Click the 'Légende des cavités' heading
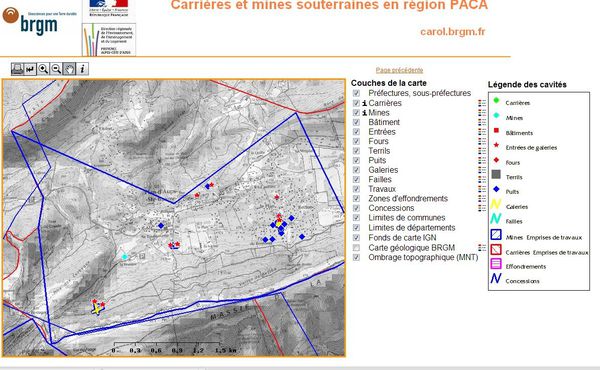600x370 pixels. [527, 85]
